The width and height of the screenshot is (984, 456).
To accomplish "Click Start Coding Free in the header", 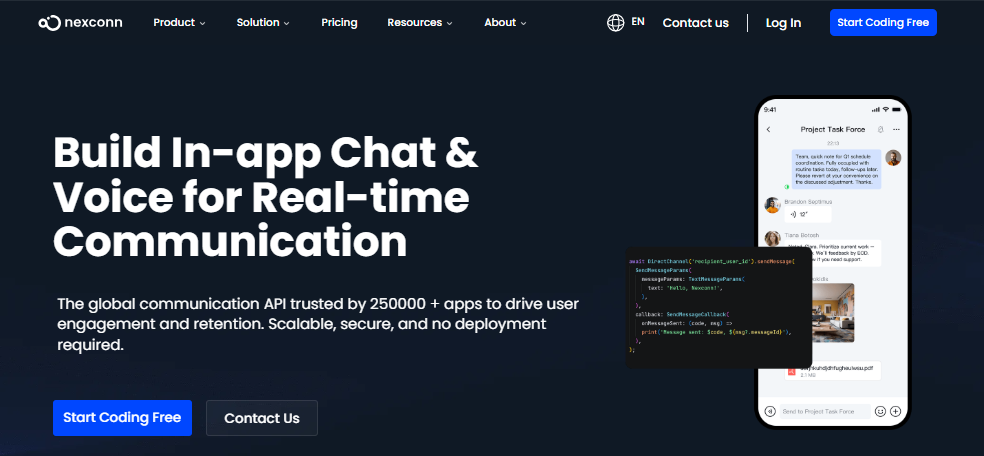I will pos(883,23).
